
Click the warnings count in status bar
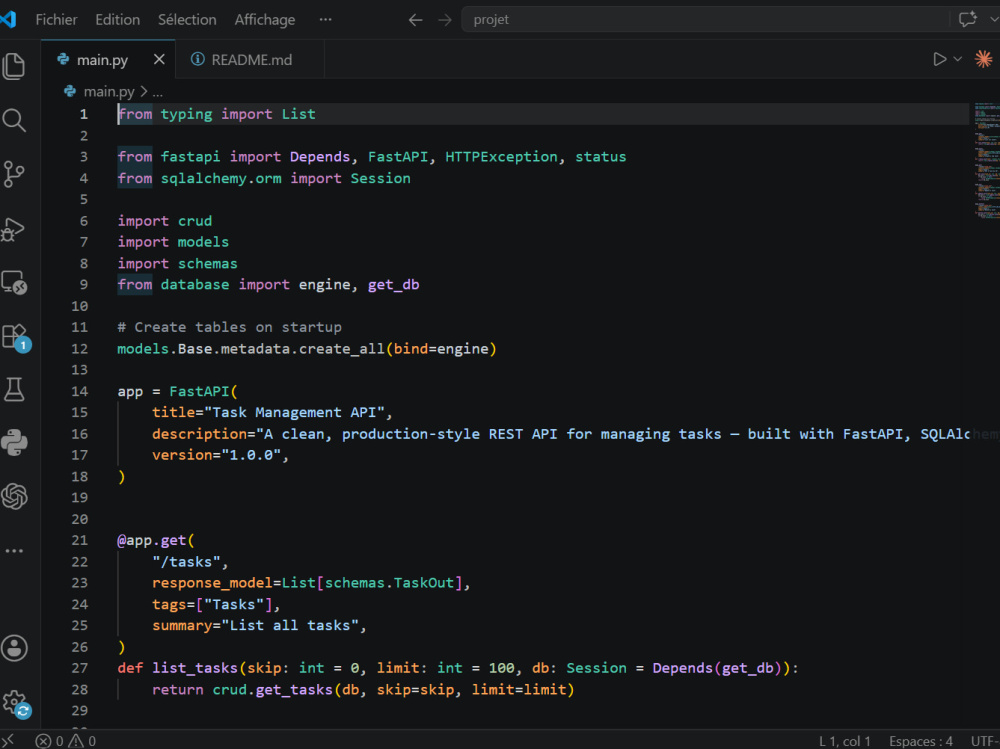click(x=82, y=741)
